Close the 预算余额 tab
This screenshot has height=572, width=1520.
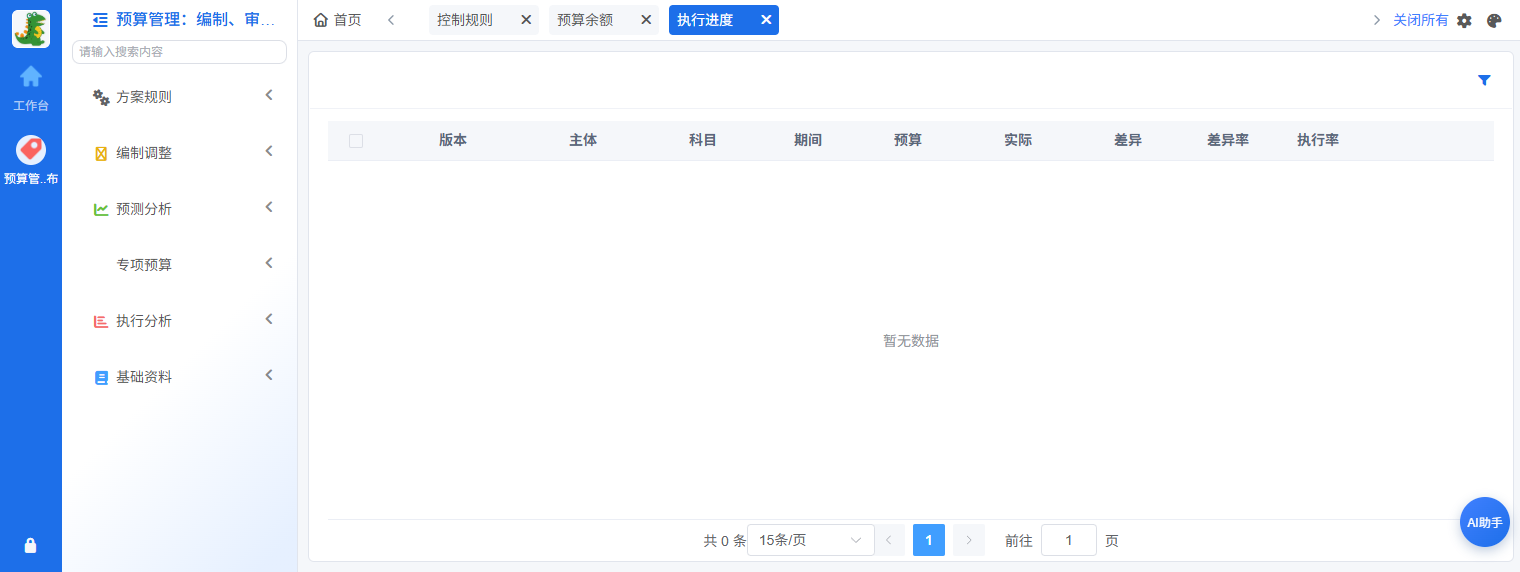pos(646,20)
